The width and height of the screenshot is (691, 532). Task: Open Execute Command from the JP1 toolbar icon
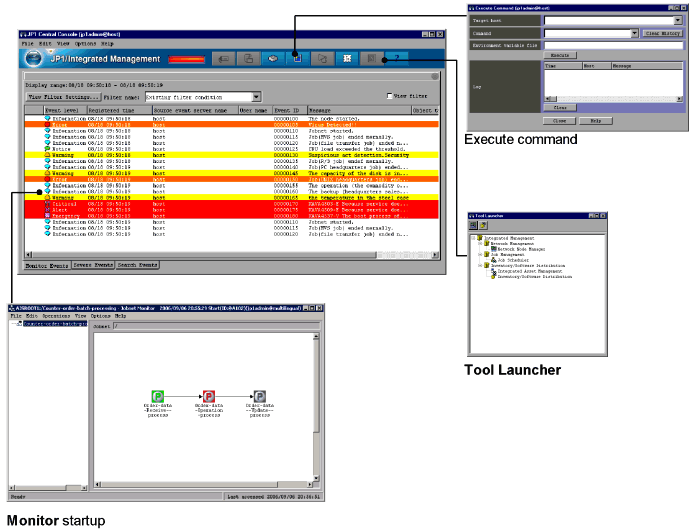click(x=298, y=59)
